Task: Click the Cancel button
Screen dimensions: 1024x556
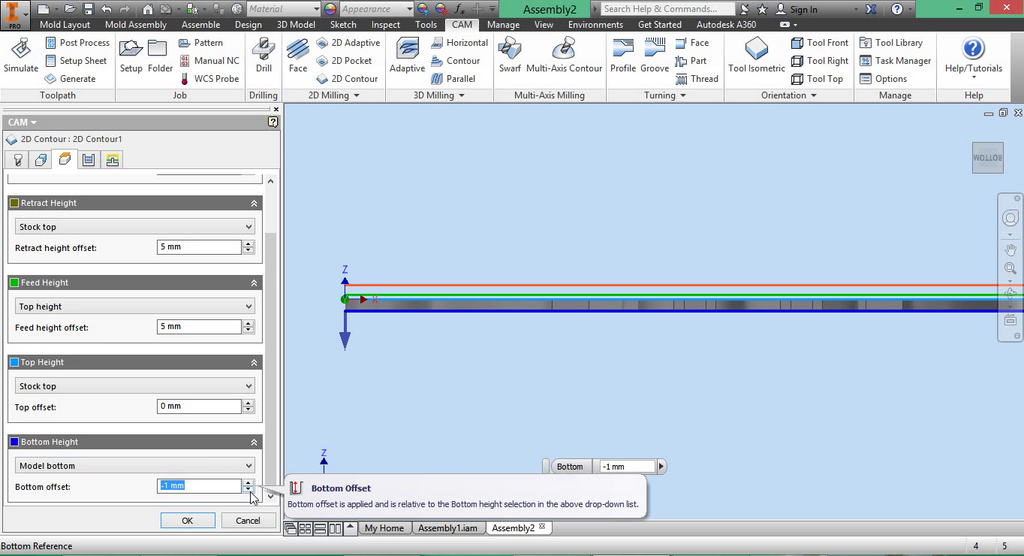Action: pyautogui.click(x=248, y=521)
